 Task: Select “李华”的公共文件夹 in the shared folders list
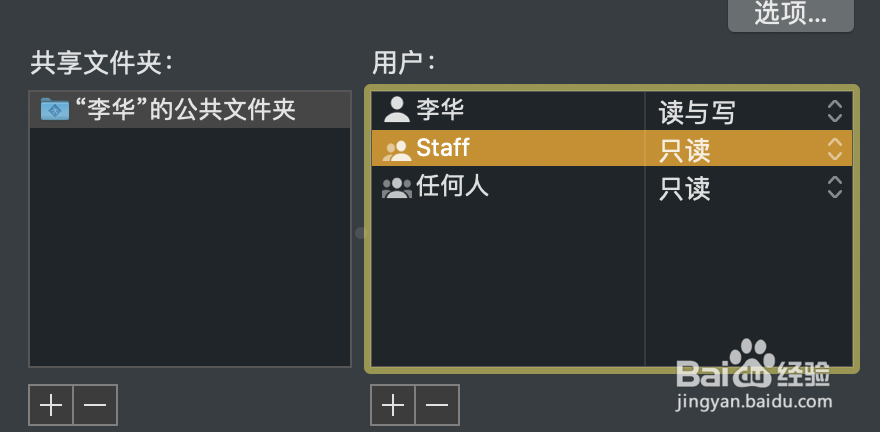(x=185, y=109)
